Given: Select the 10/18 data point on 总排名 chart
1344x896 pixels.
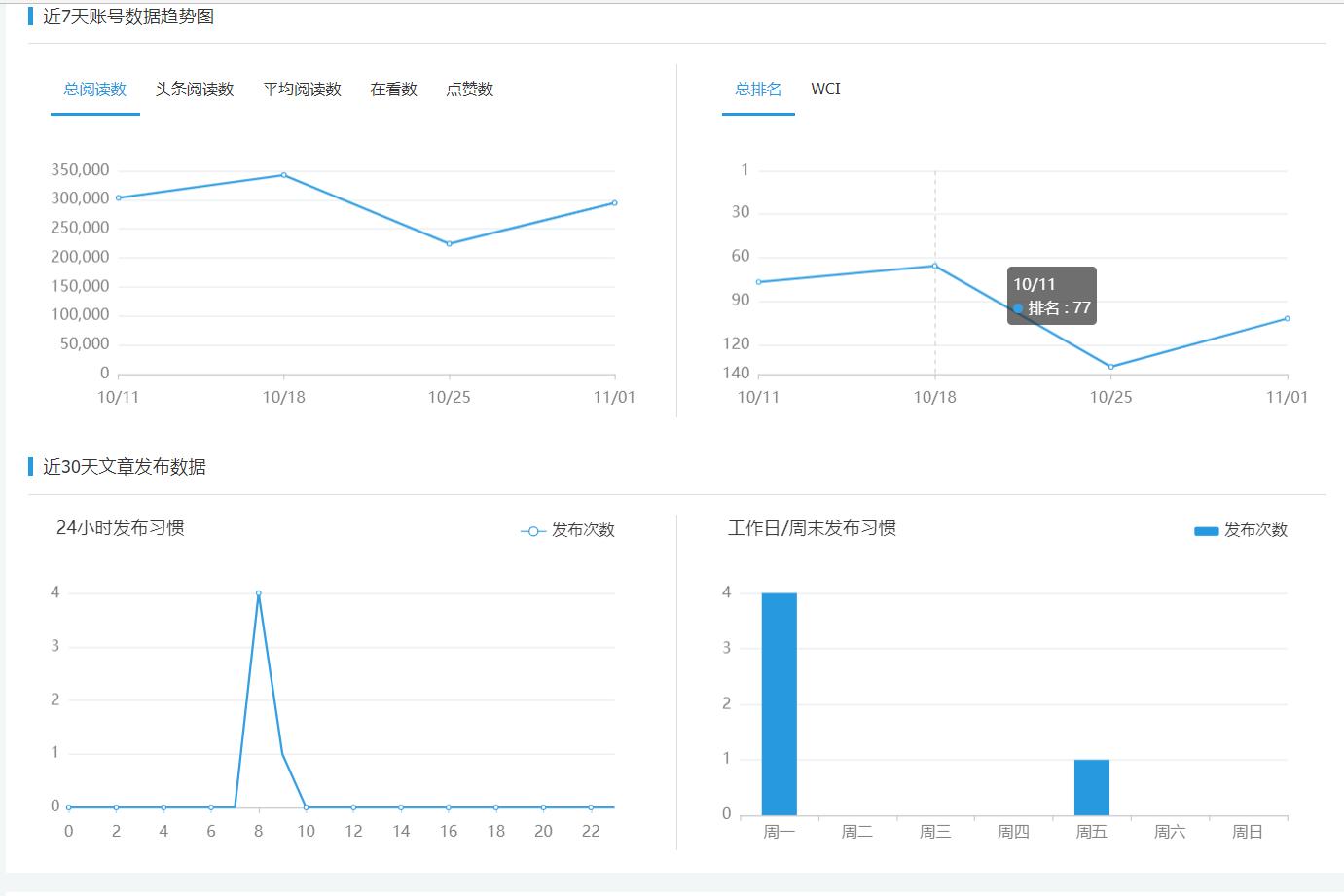Looking at the screenshot, I should point(933,265).
